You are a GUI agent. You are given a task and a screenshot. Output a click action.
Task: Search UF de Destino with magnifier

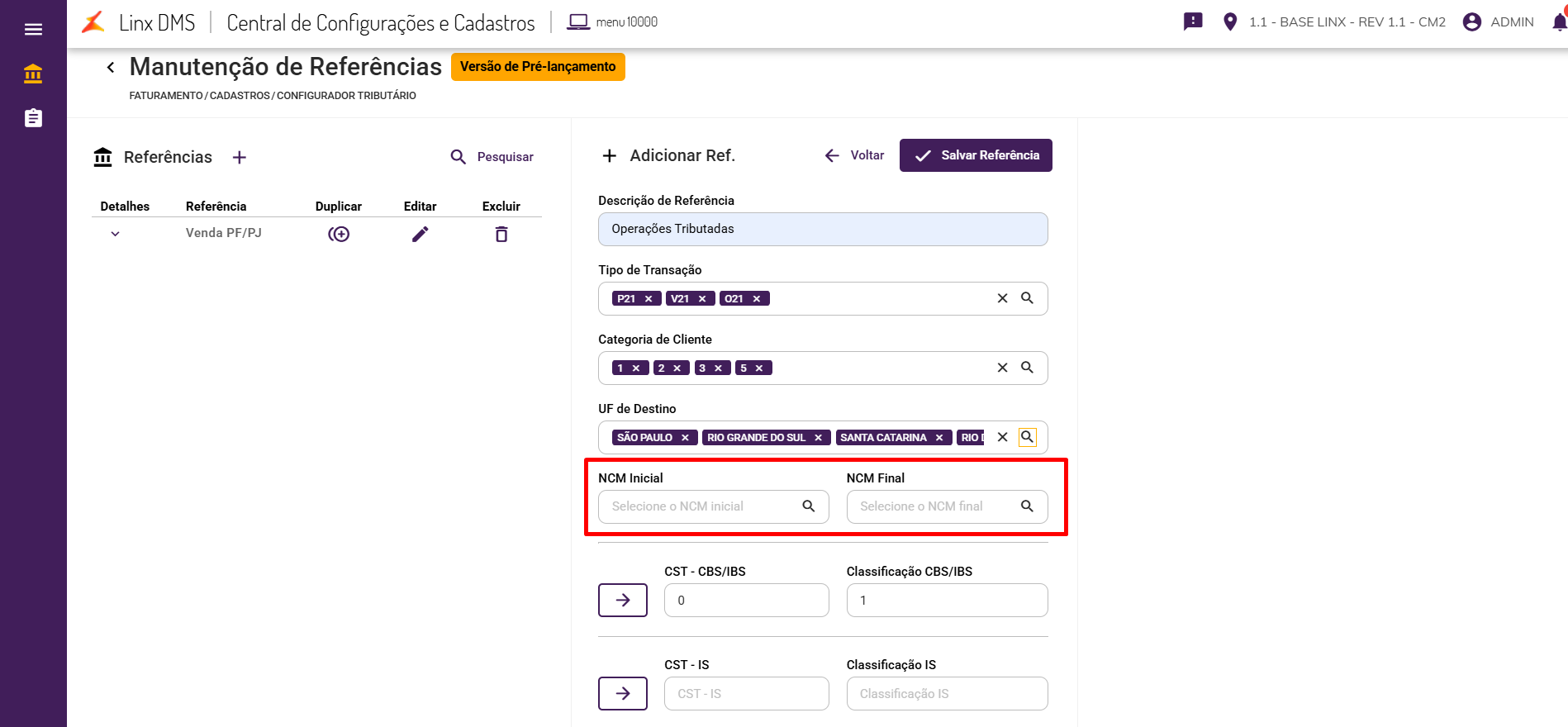tap(1027, 437)
